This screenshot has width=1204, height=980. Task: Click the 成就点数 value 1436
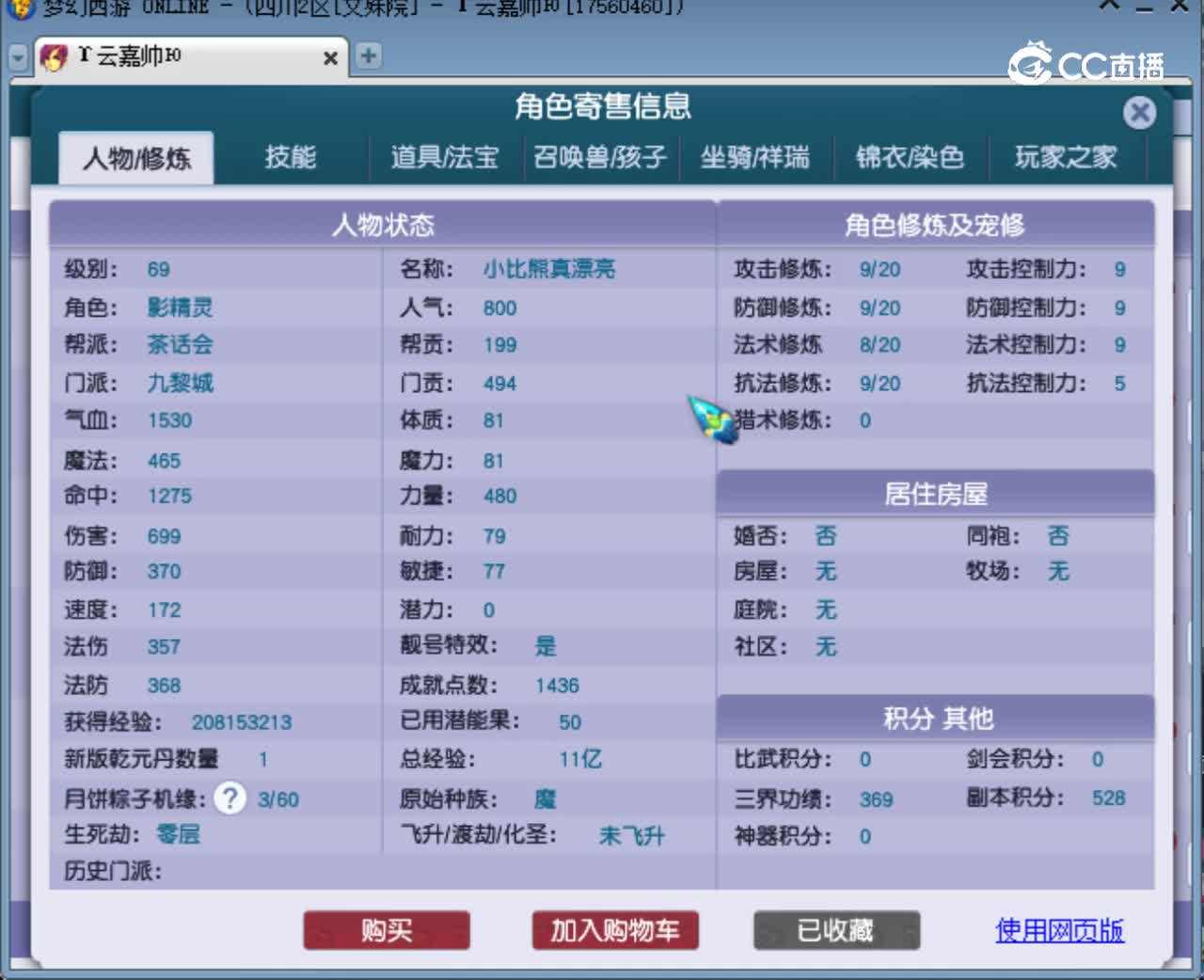558,686
